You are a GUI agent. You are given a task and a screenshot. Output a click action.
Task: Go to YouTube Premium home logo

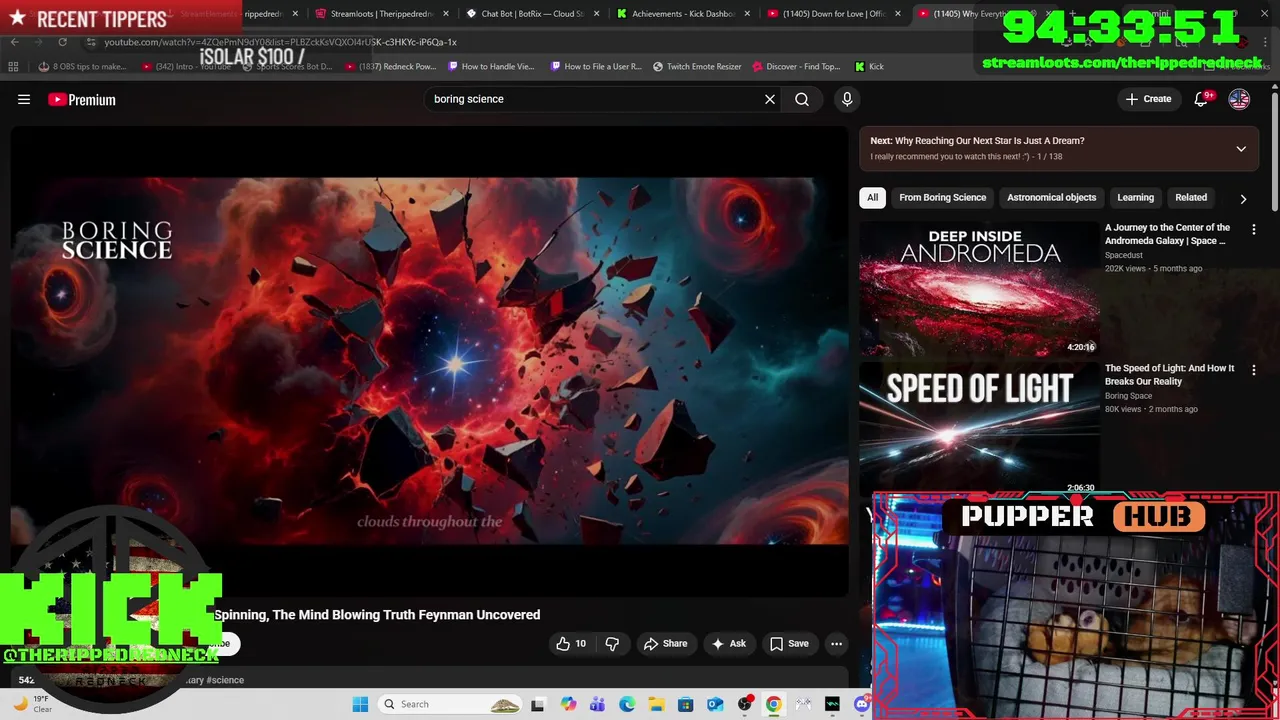(82, 99)
